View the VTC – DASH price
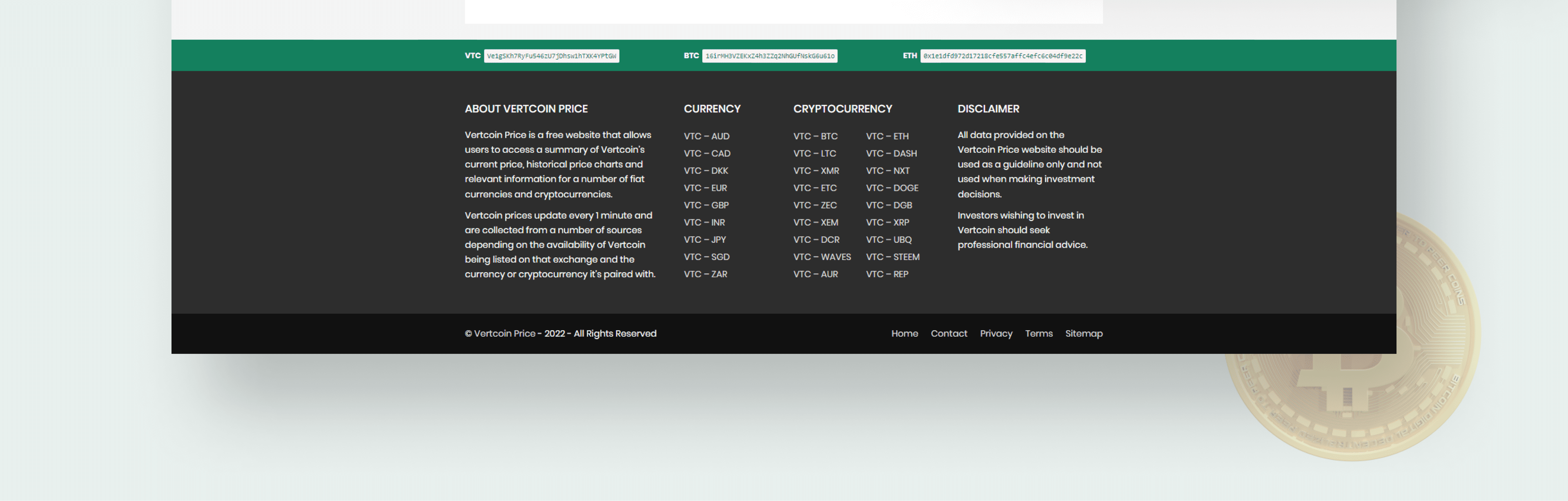1568x501 pixels. pos(891,154)
